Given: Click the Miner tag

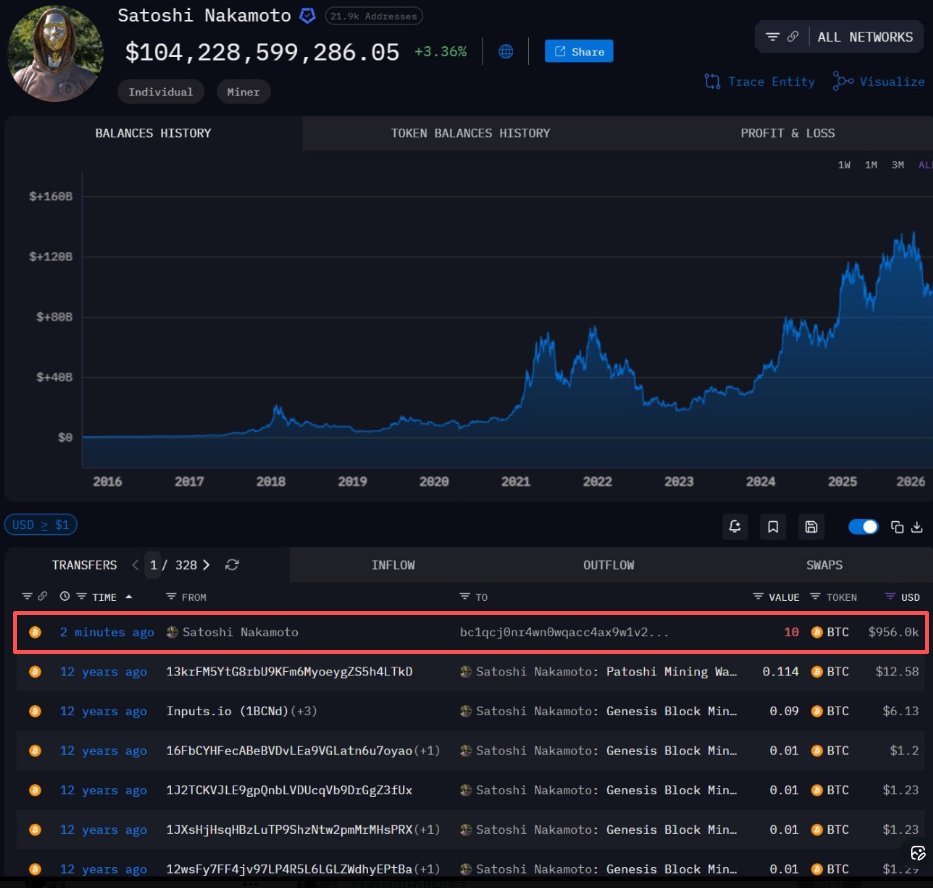Looking at the screenshot, I should click(x=243, y=92).
